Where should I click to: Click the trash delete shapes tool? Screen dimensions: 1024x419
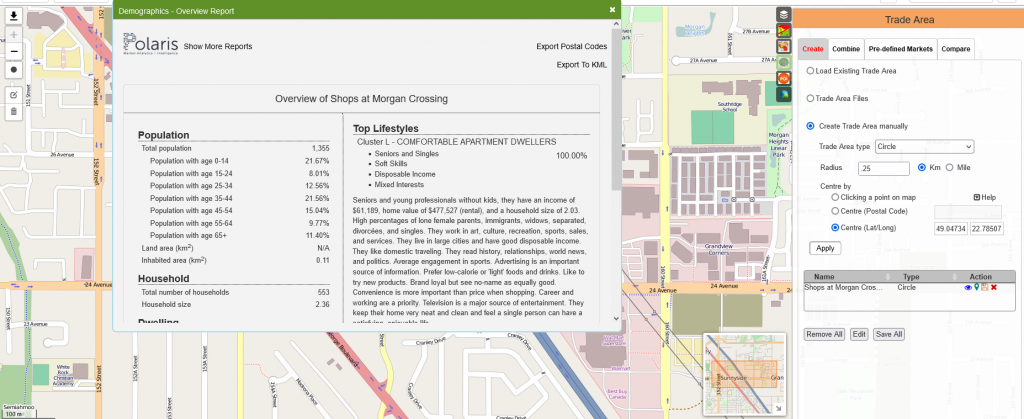[x=14, y=112]
